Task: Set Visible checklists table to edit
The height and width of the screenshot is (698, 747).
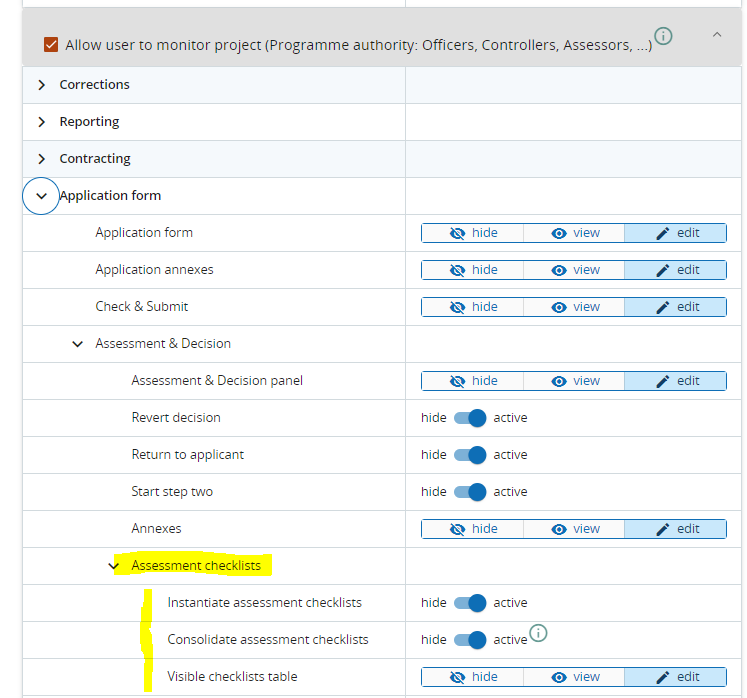Action: pyautogui.click(x=675, y=677)
